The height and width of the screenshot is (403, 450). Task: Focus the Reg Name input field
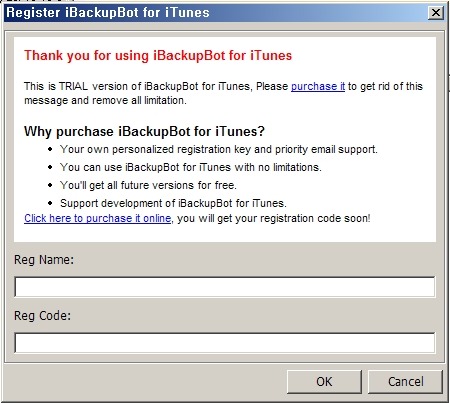click(x=225, y=287)
